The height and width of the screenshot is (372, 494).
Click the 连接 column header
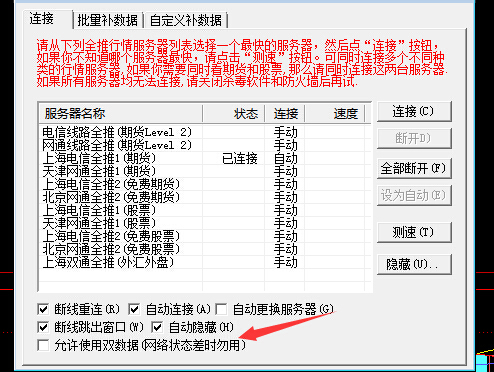(285, 114)
